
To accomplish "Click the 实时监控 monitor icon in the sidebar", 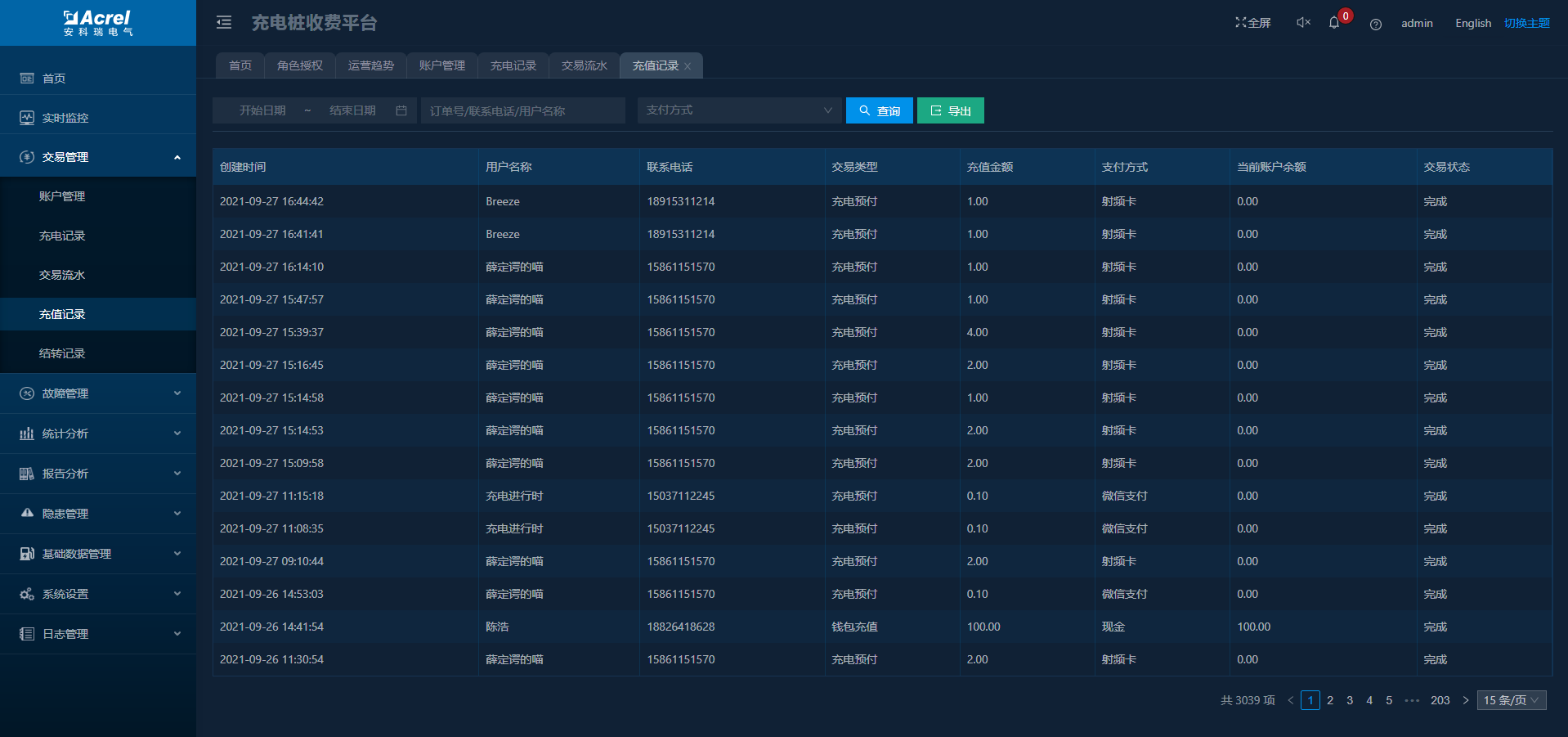I will tap(27, 118).
